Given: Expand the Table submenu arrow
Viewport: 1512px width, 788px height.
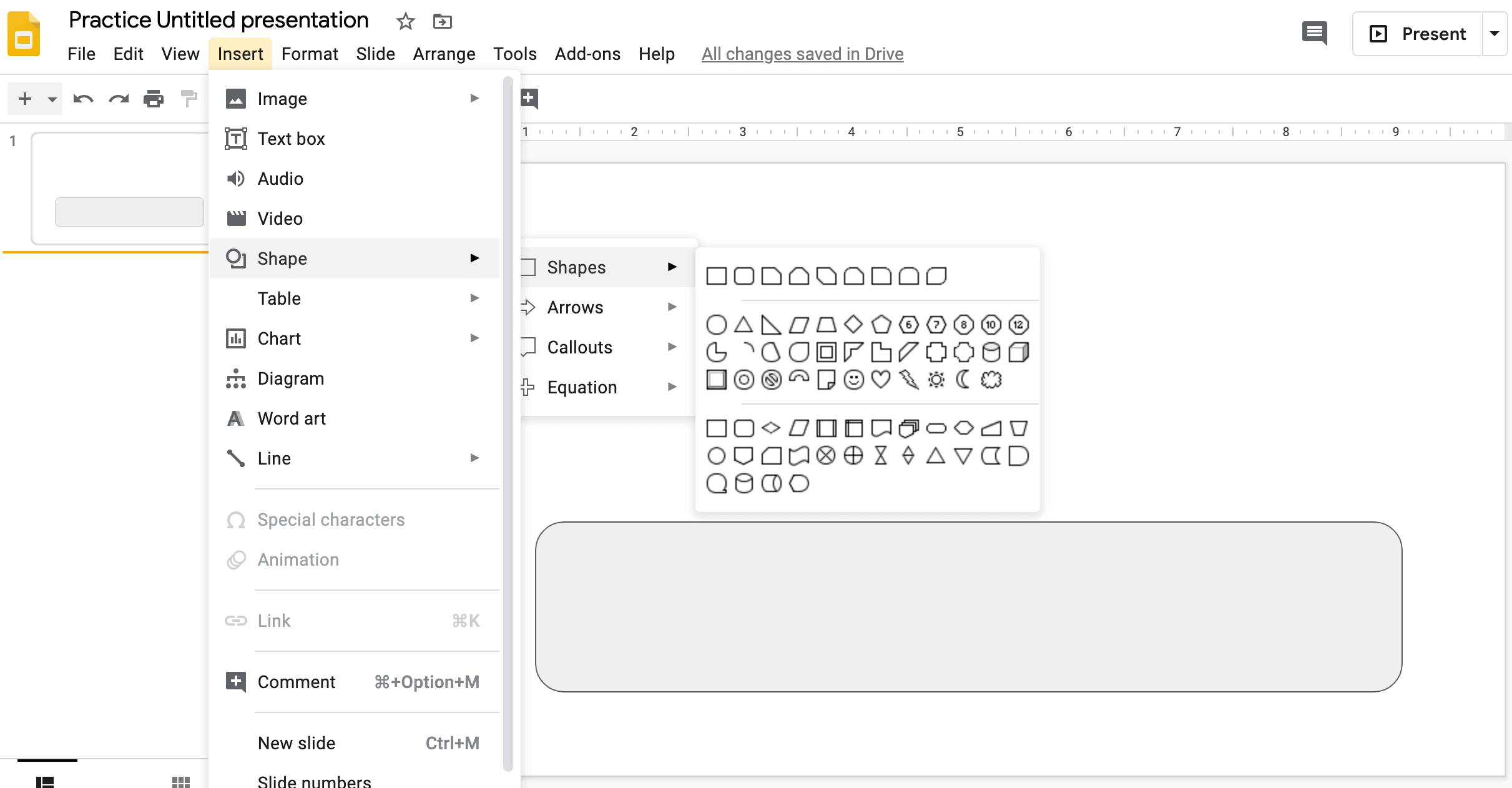Looking at the screenshot, I should click(474, 298).
